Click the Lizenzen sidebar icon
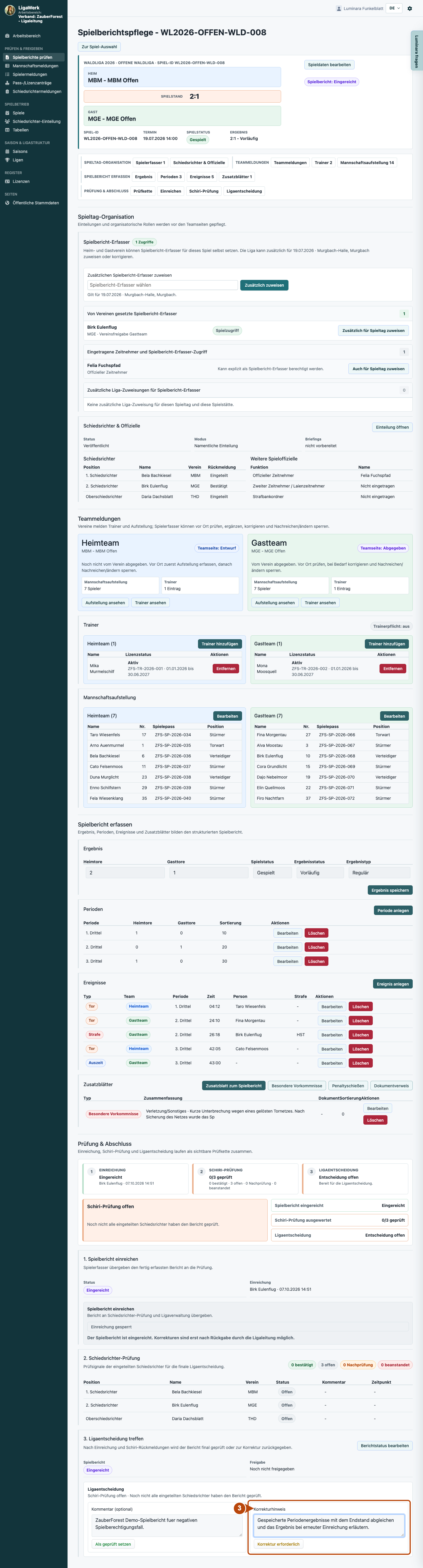 click(7, 181)
